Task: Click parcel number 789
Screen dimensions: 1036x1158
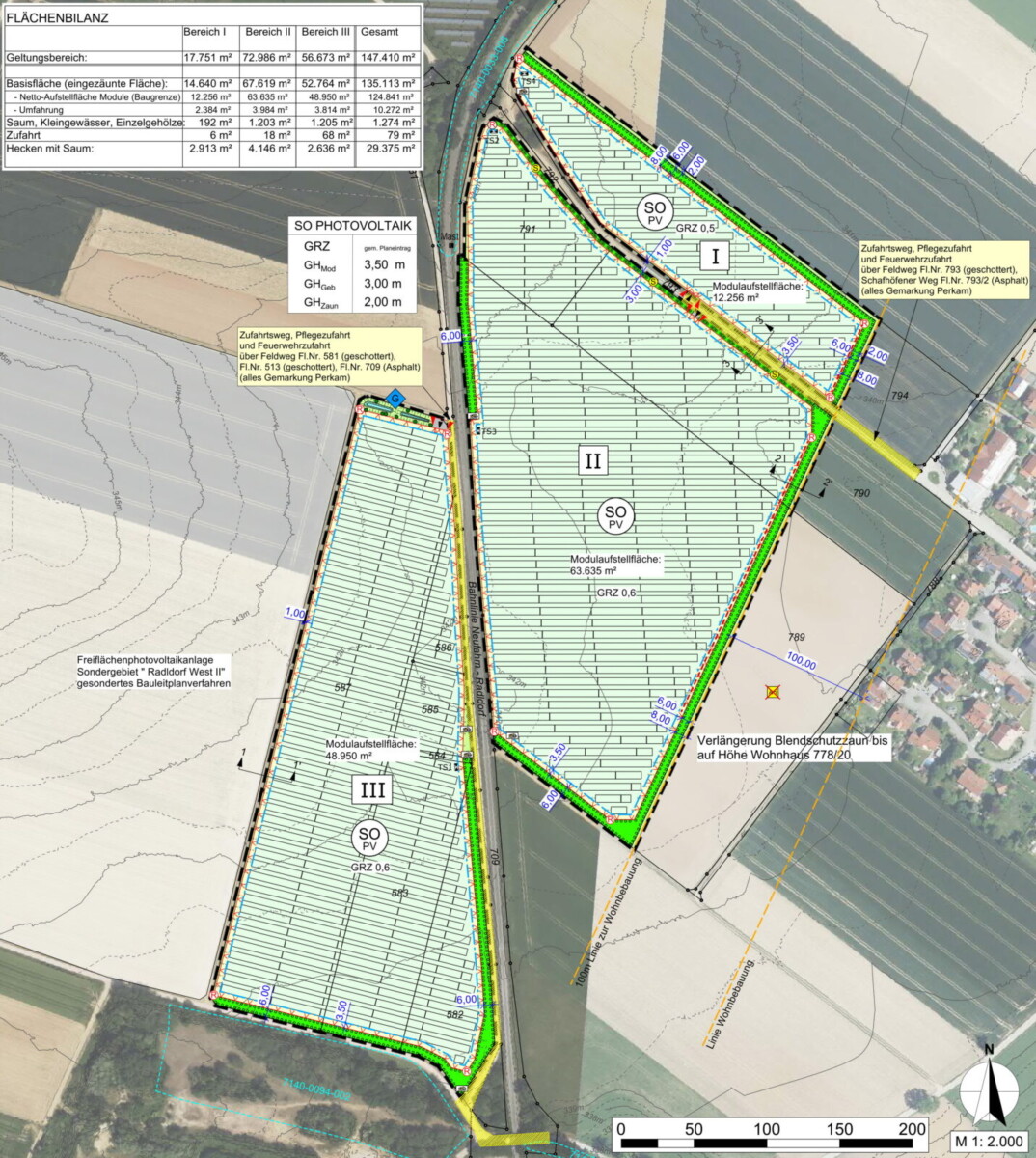Action: pyautogui.click(x=796, y=637)
